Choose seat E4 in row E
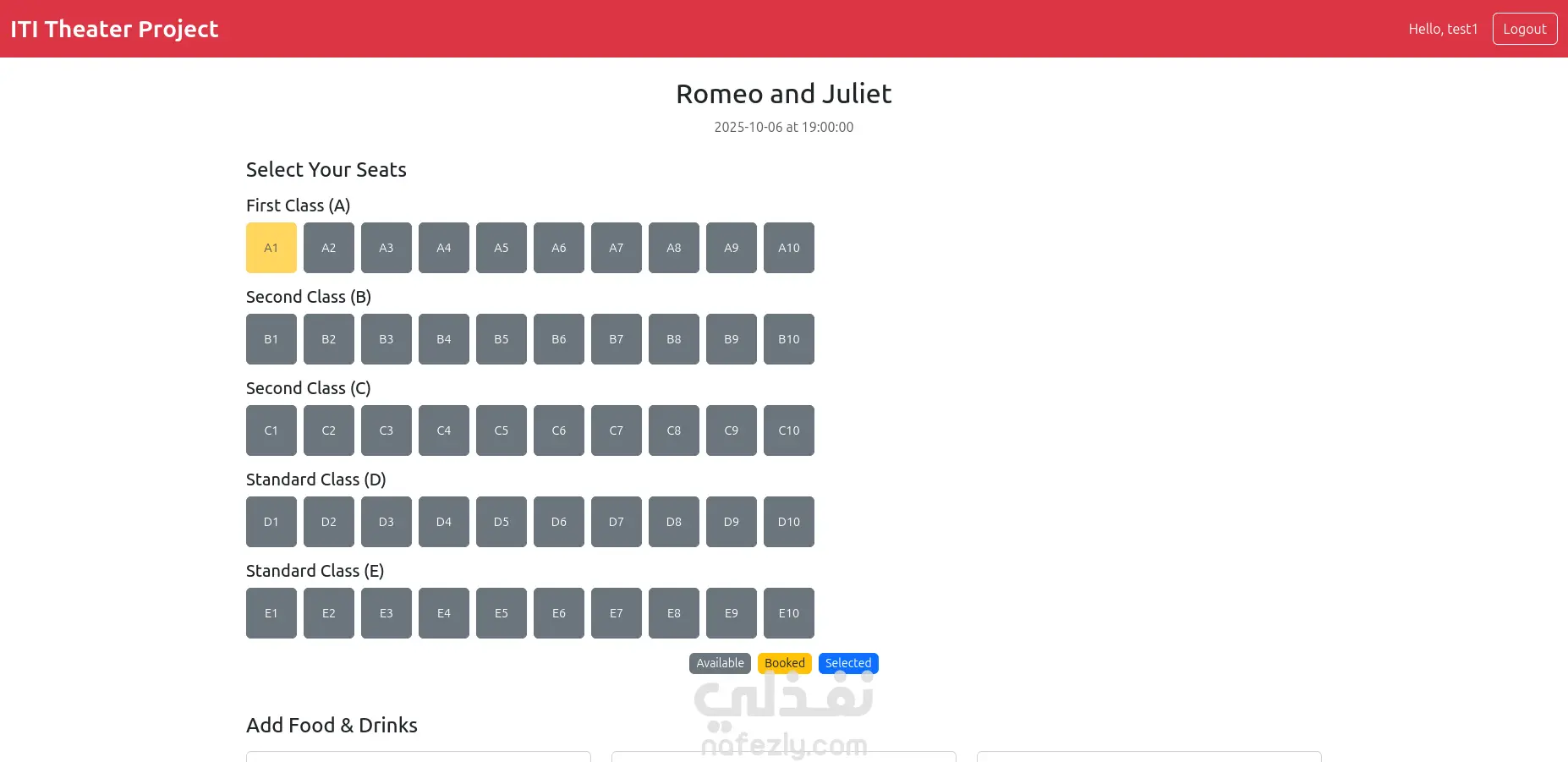Screen dimensions: 1568x762 (444, 613)
